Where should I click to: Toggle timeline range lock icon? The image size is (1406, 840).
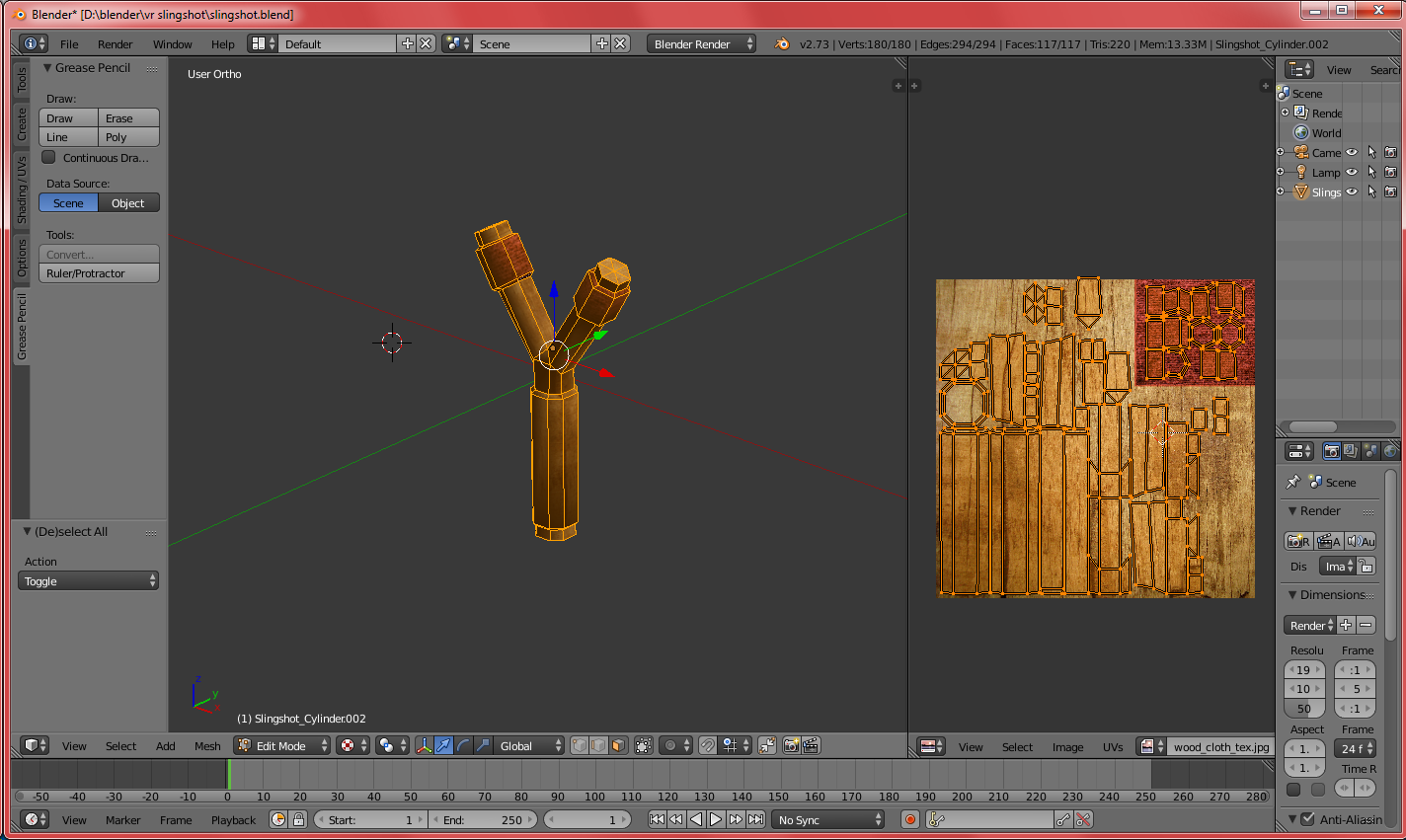pos(297,819)
